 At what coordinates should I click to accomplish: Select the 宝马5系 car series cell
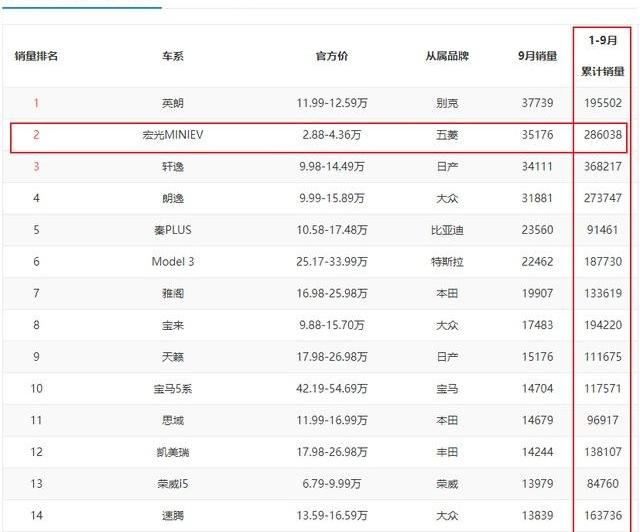173,389
